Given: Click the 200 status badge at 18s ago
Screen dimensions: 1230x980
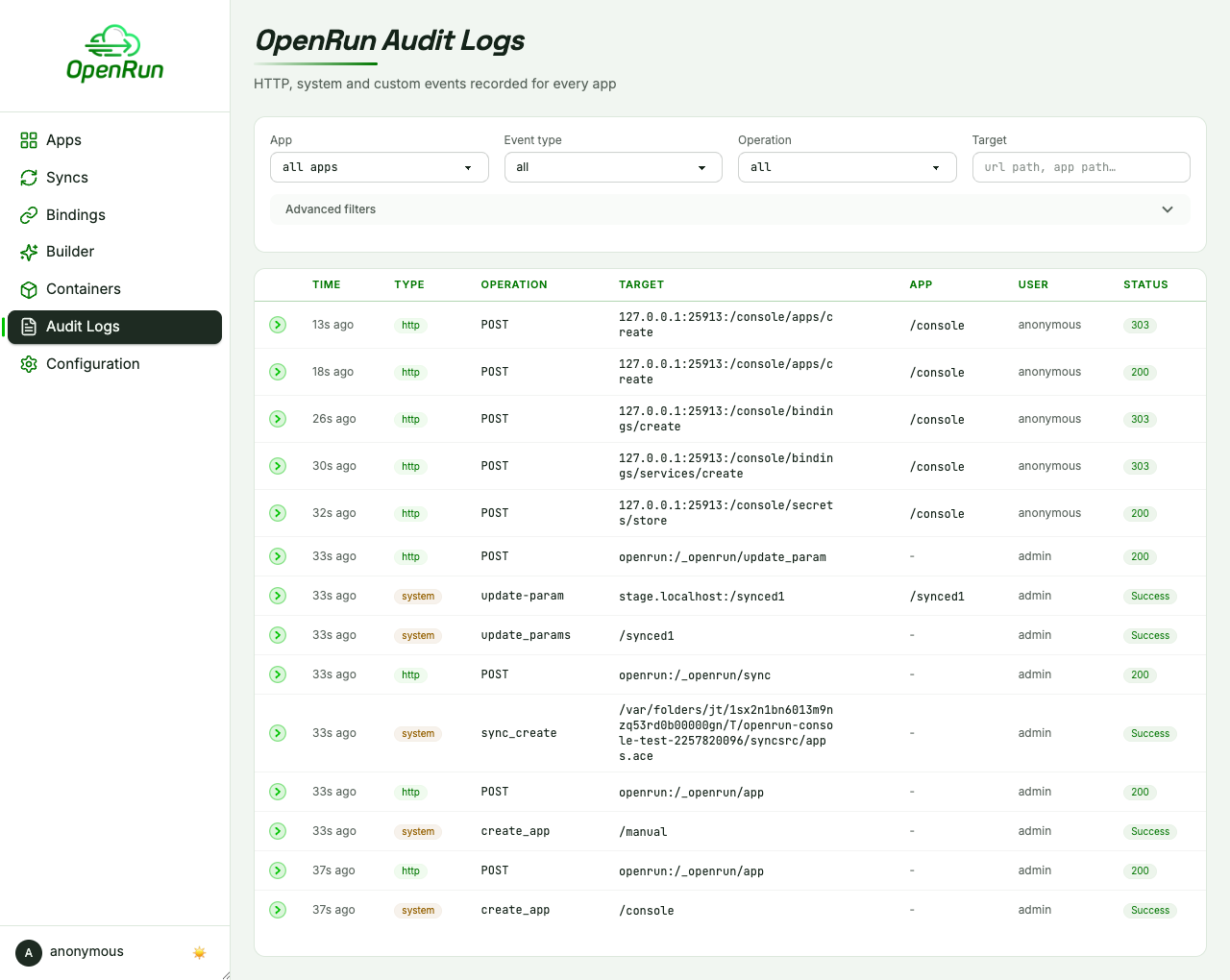Looking at the screenshot, I should pyautogui.click(x=1140, y=373).
